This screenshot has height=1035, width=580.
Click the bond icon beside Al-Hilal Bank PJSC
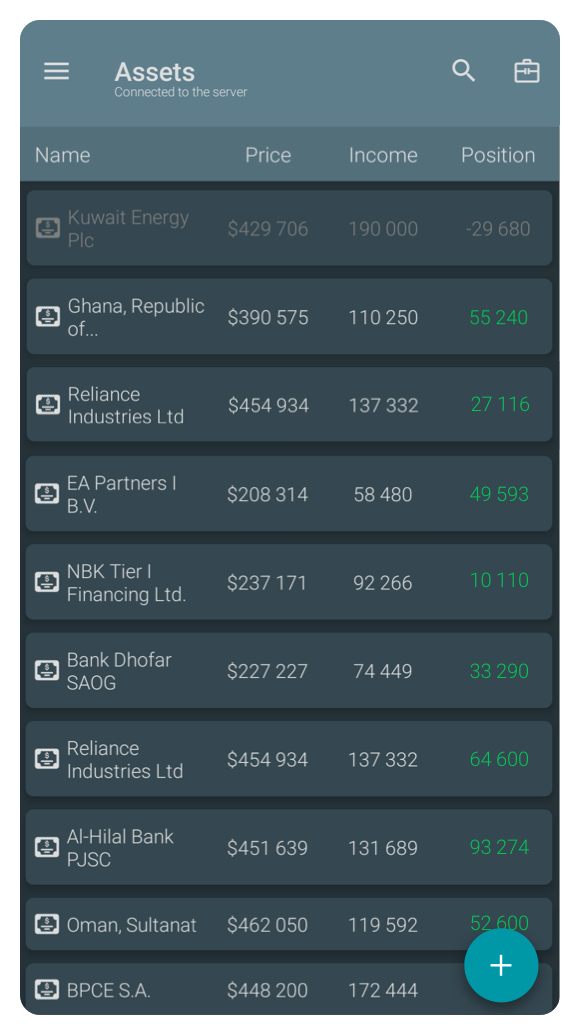click(x=47, y=847)
